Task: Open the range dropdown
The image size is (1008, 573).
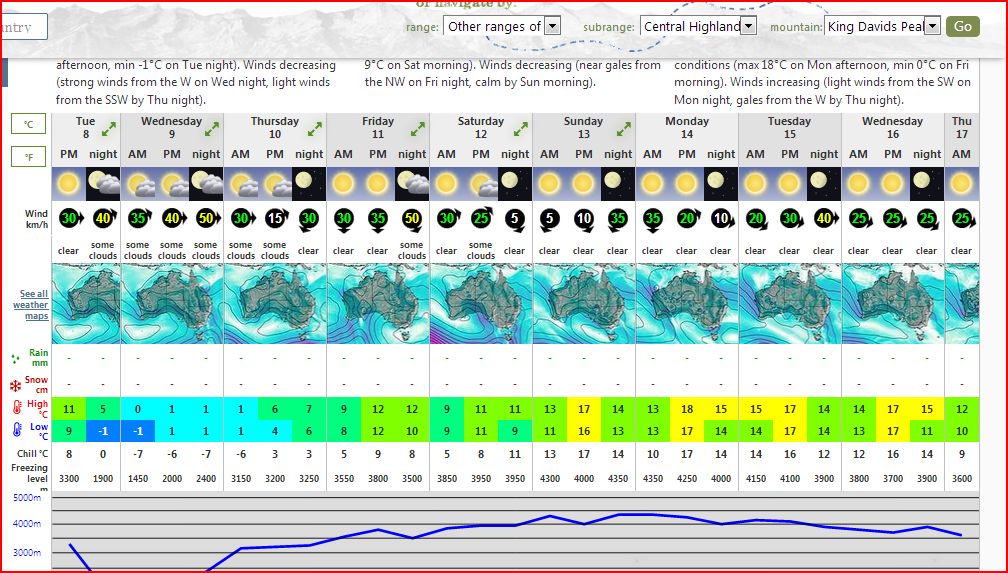Action: [502, 26]
